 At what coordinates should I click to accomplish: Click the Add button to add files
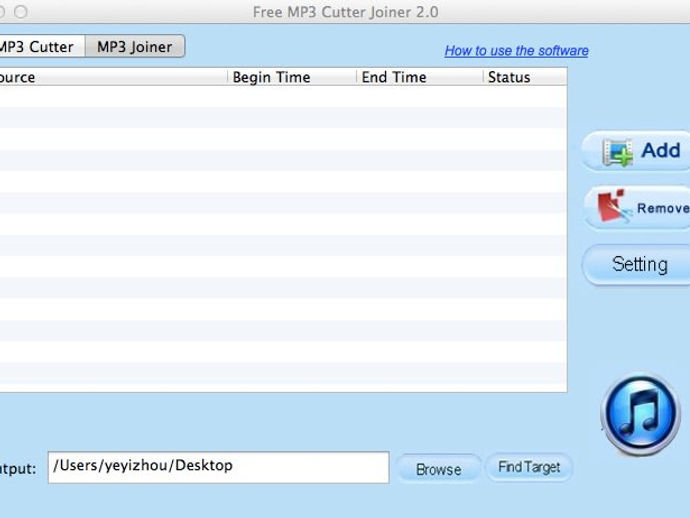click(x=636, y=151)
